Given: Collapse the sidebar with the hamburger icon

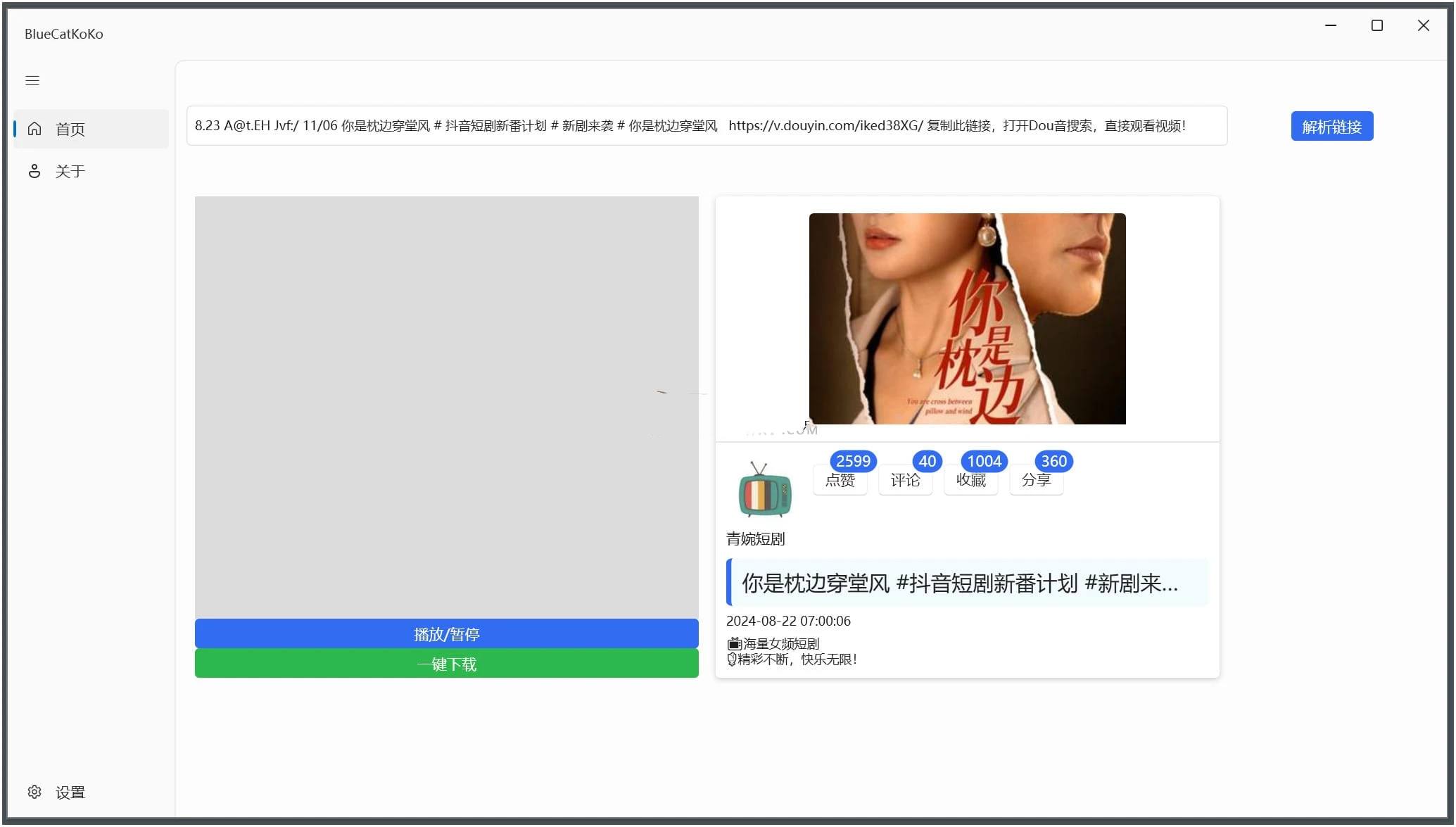Looking at the screenshot, I should pos(32,80).
